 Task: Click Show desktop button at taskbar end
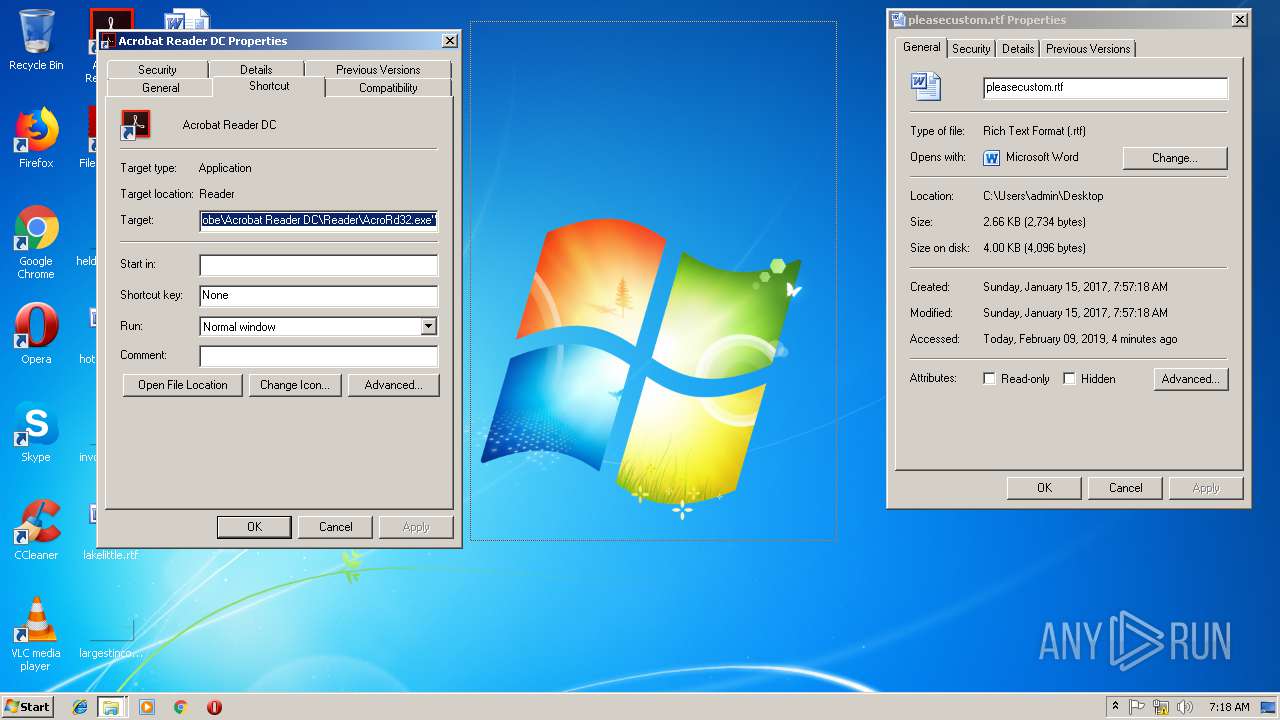pyautogui.click(x=1268, y=707)
